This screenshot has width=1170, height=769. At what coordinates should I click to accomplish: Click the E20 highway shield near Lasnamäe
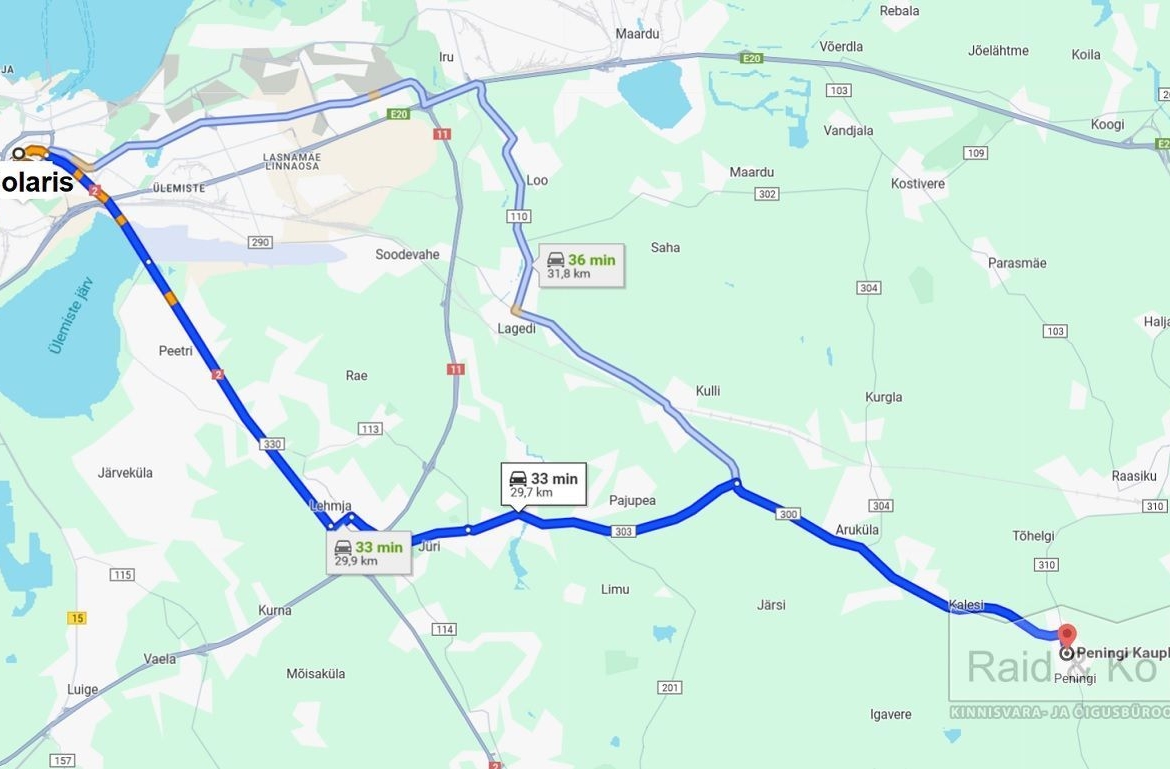[x=399, y=114]
